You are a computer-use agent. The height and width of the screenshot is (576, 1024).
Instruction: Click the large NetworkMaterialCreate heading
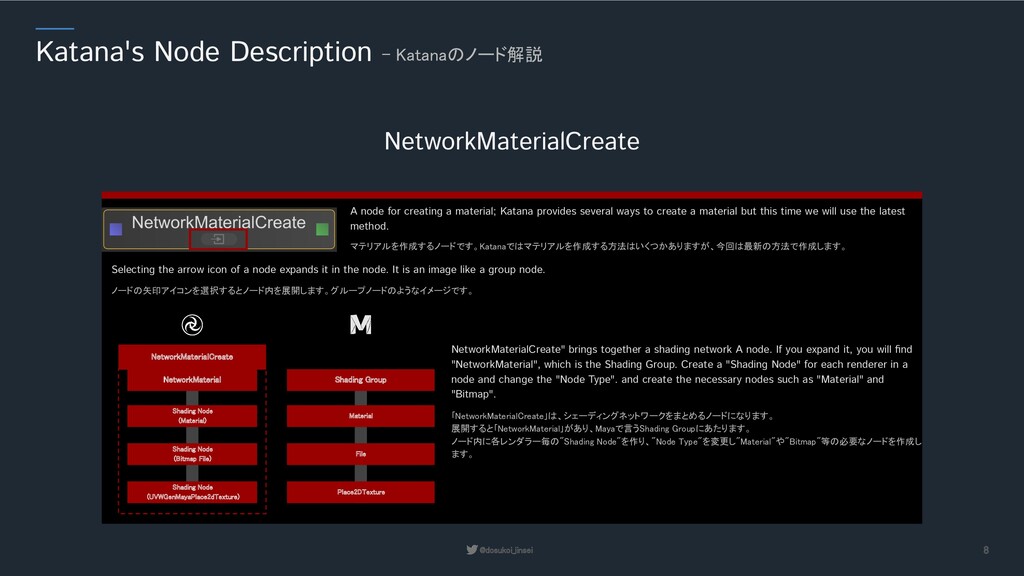click(512, 141)
